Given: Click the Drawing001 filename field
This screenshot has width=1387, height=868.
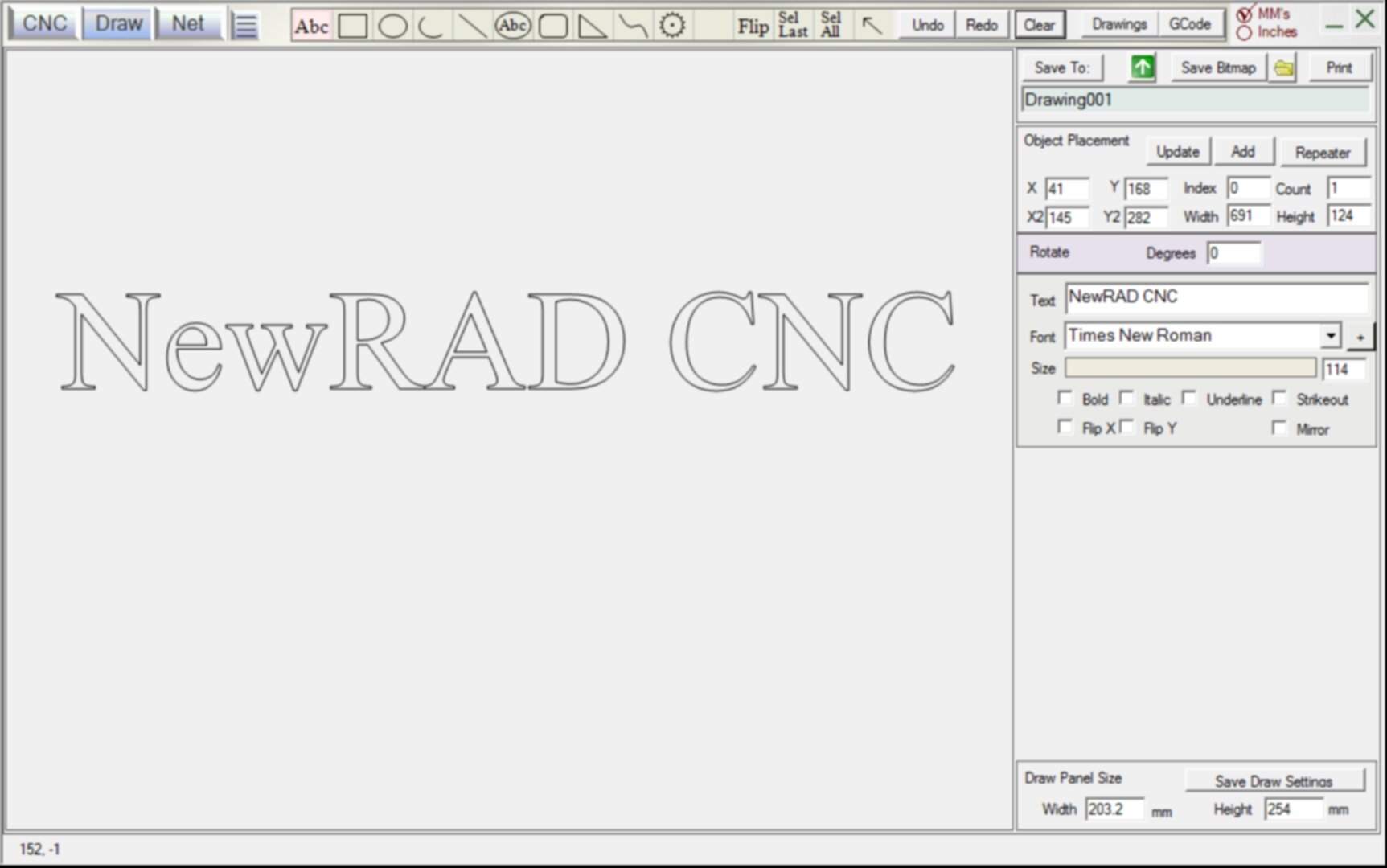Looking at the screenshot, I should (x=1196, y=100).
